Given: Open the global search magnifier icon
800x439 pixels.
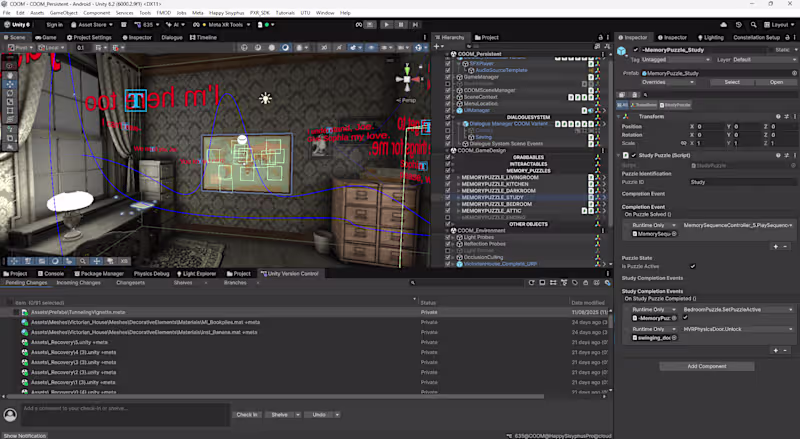Looking at the screenshot, I should 754,25.
